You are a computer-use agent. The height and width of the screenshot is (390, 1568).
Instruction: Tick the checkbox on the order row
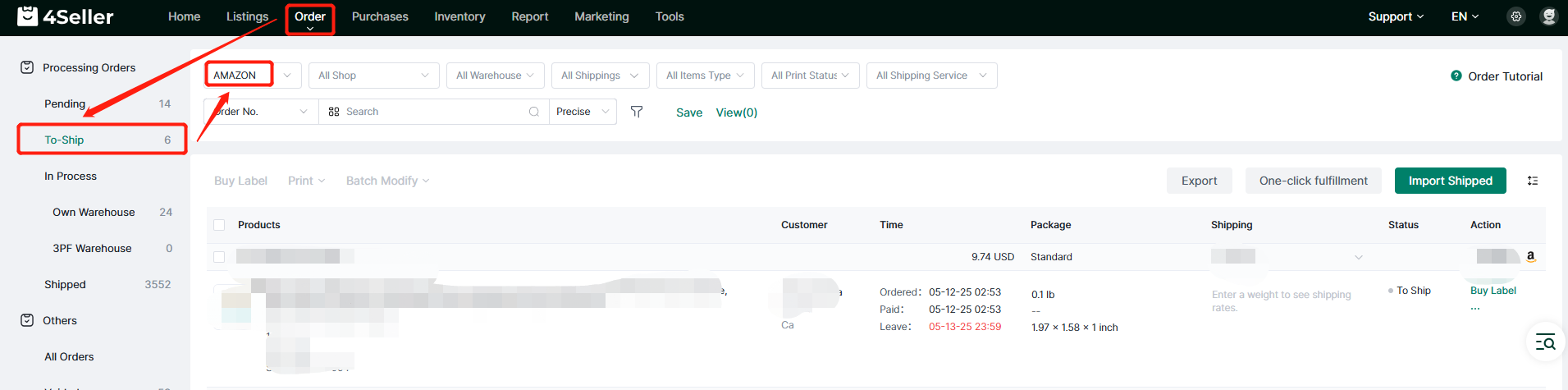(219, 257)
